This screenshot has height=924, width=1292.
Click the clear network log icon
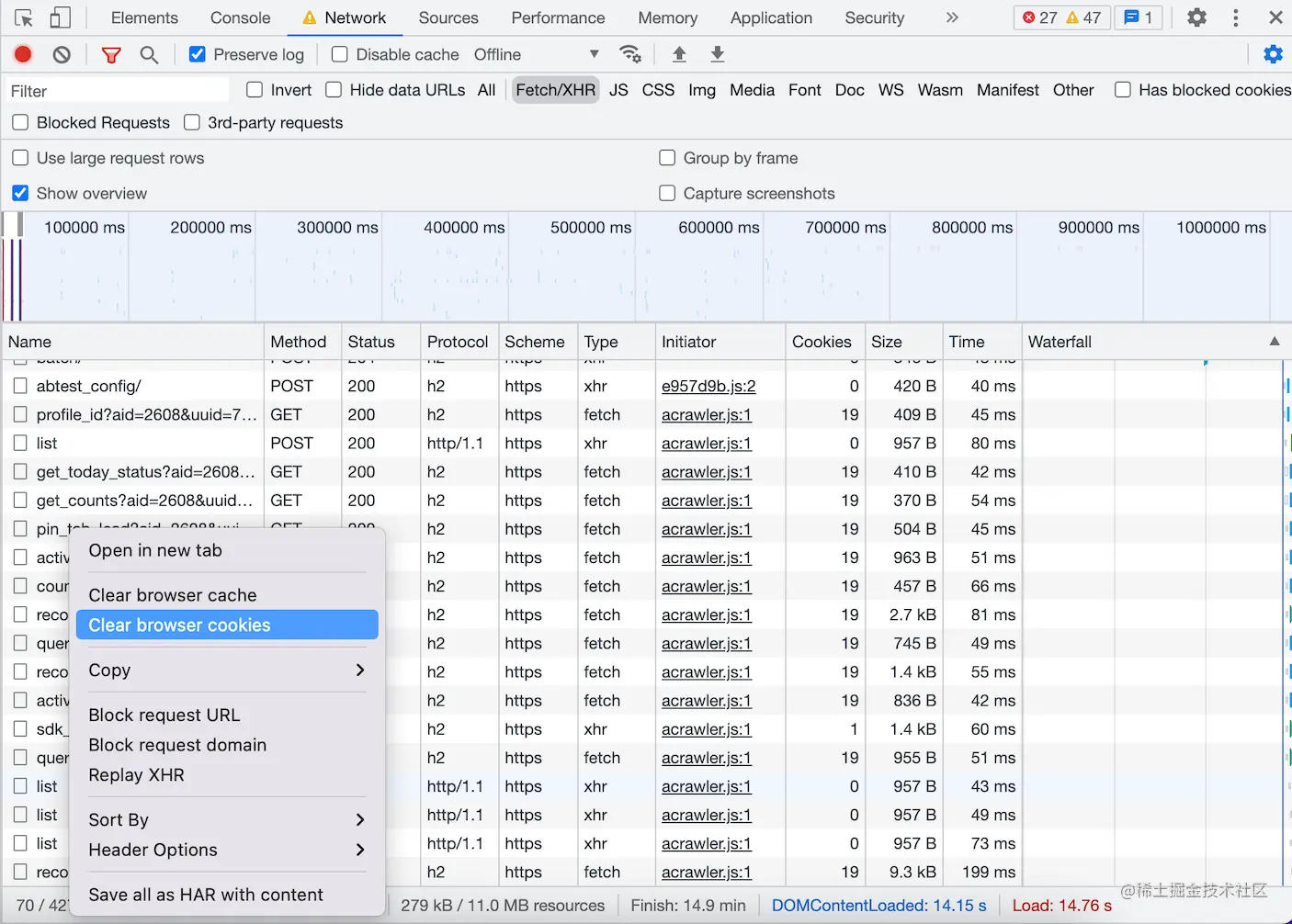(62, 54)
